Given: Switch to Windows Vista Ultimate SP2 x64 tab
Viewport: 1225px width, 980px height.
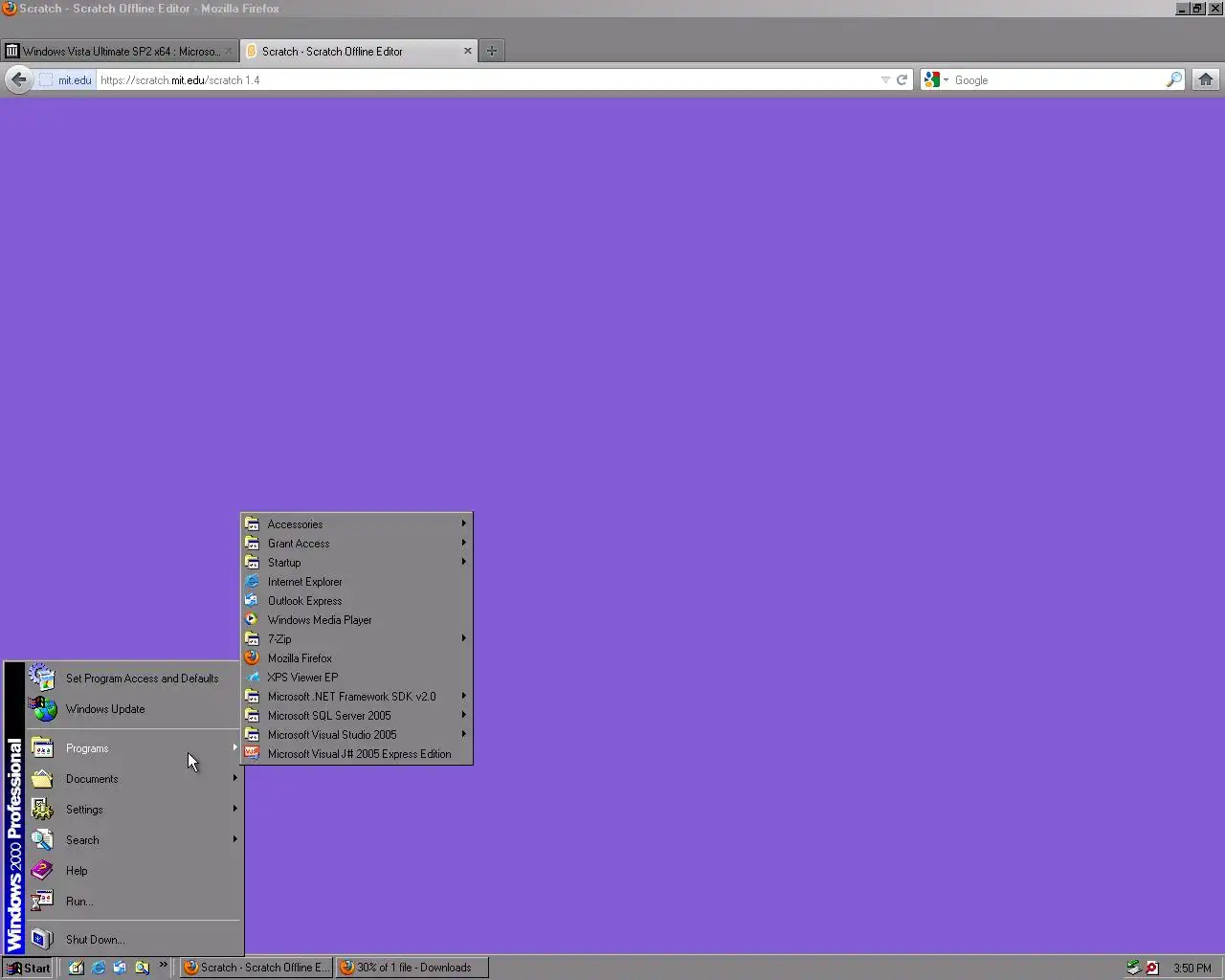Looking at the screenshot, I should [120, 51].
